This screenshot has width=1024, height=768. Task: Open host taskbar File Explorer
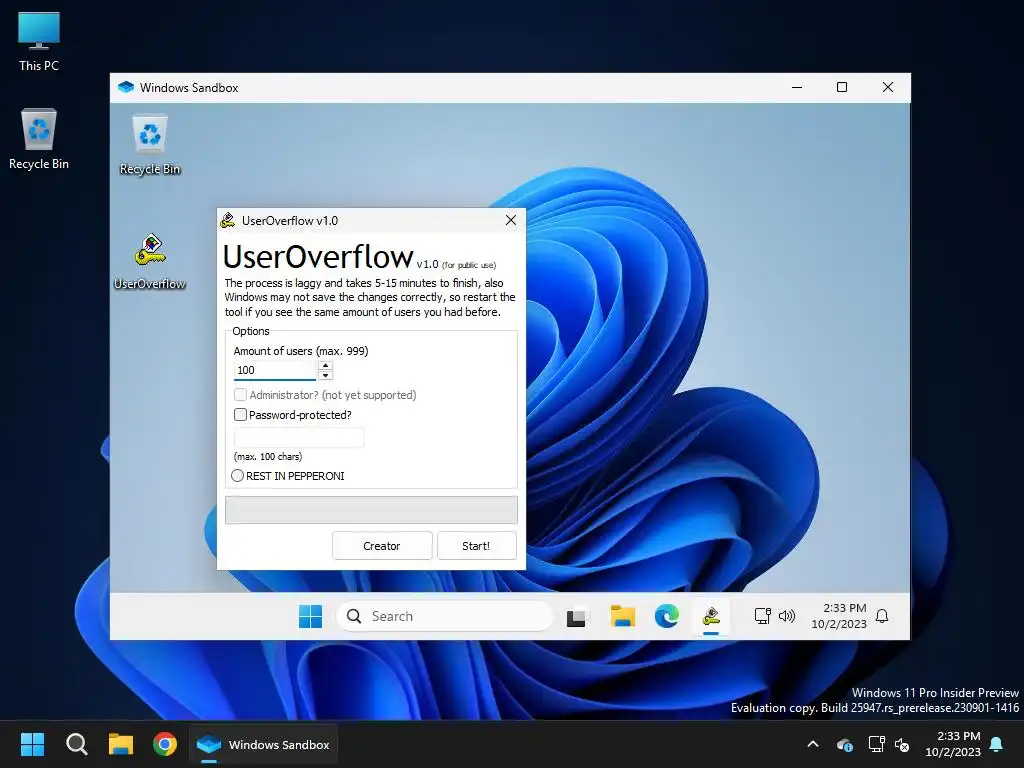121,744
